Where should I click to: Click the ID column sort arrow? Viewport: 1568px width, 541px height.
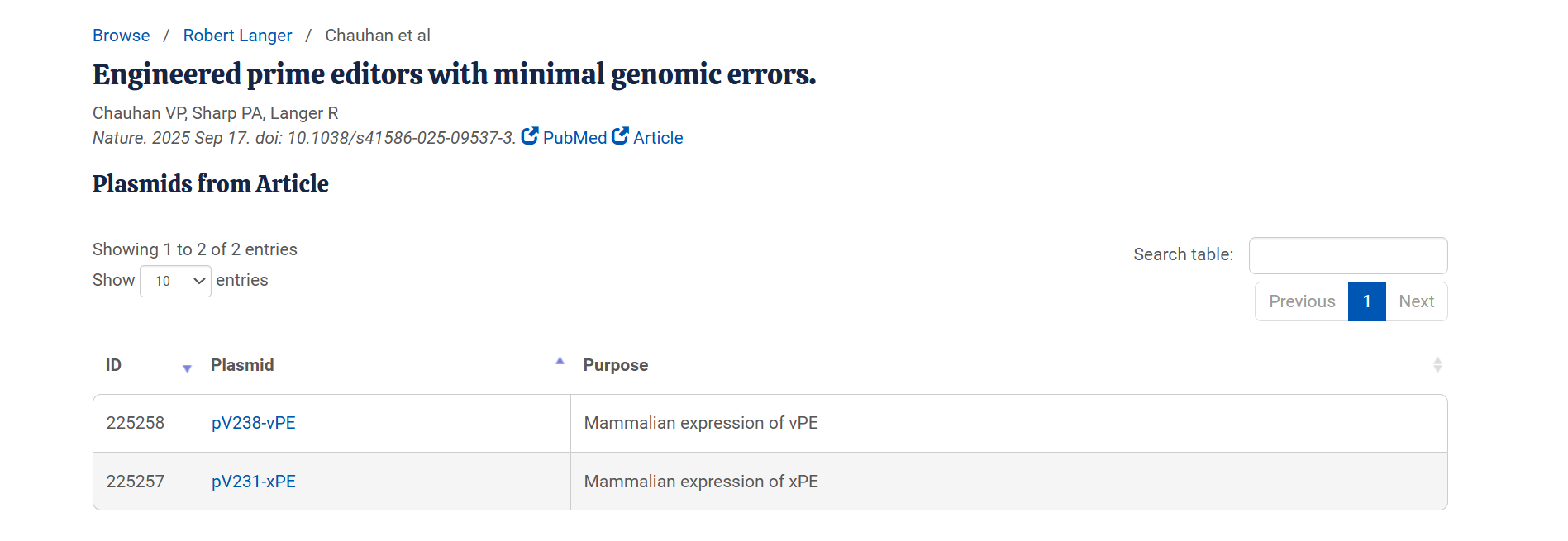coord(187,368)
